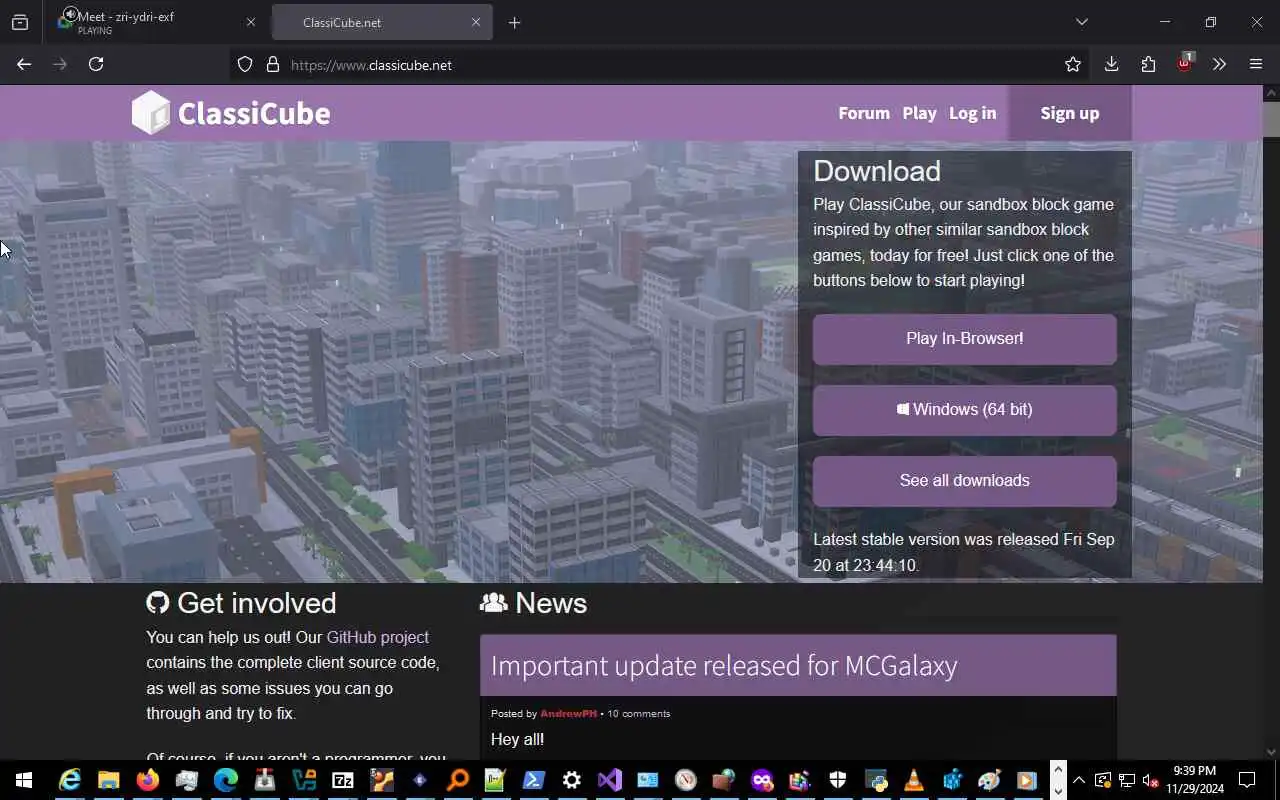View the 10 comments link
Screen dimensions: 1280x800
(638, 713)
